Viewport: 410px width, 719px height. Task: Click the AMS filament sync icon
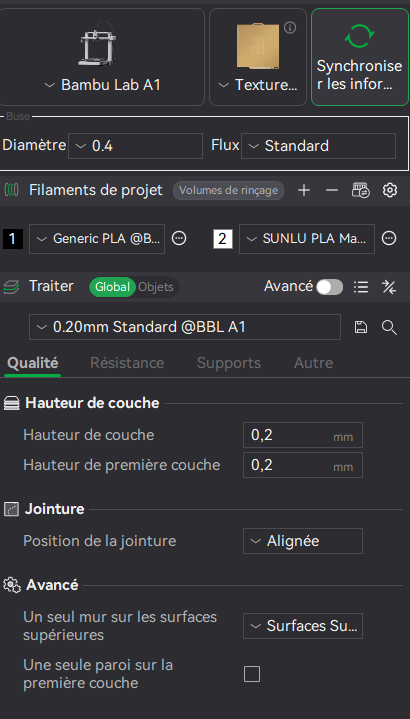[360, 190]
